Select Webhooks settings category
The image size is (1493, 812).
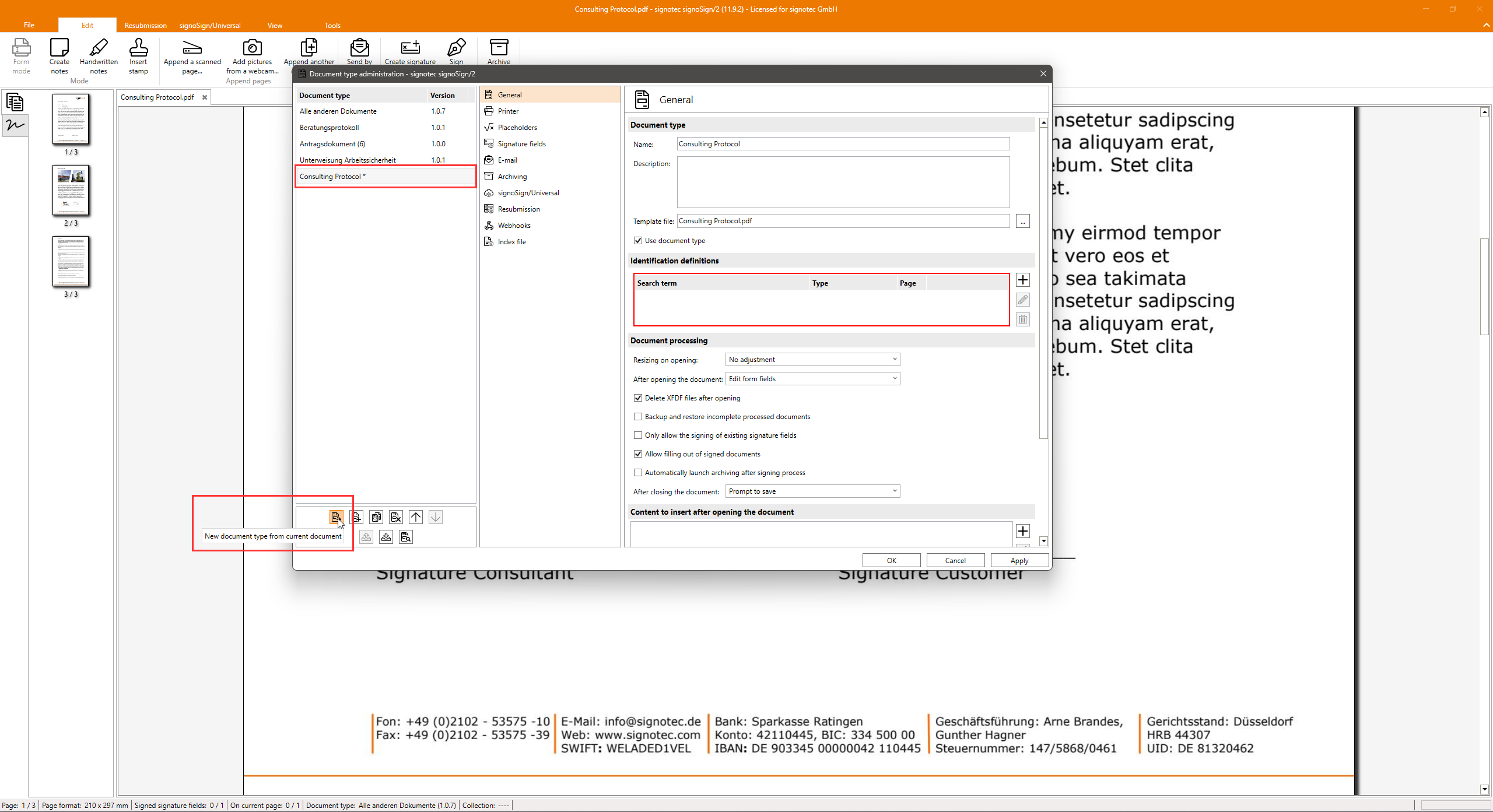550,226
